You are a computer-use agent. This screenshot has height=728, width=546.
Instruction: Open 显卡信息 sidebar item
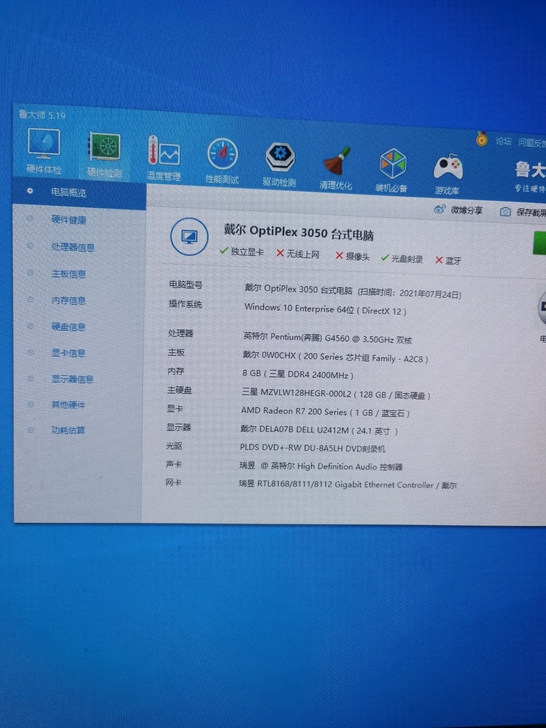point(69,353)
